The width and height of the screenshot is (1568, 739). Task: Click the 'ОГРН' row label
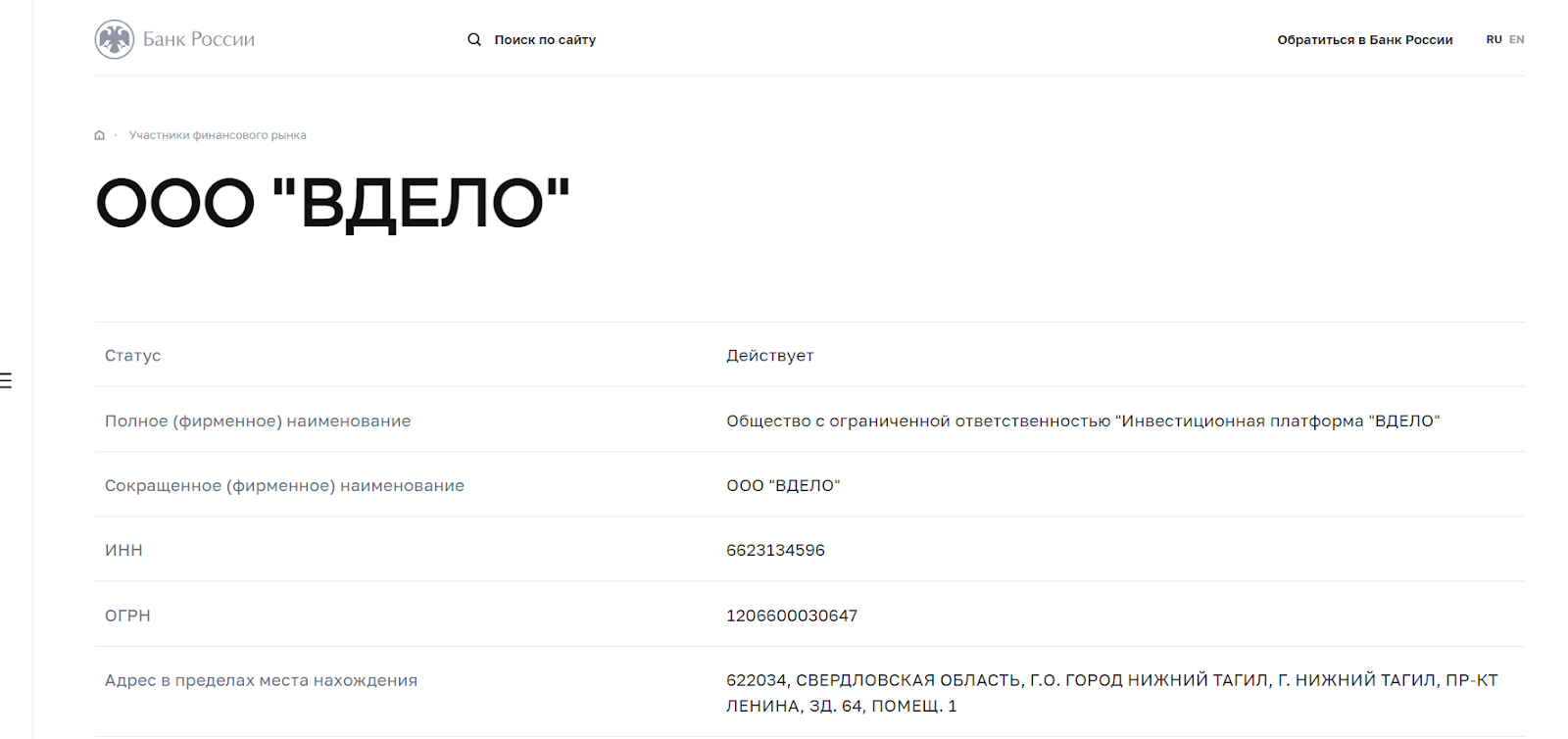(x=127, y=616)
